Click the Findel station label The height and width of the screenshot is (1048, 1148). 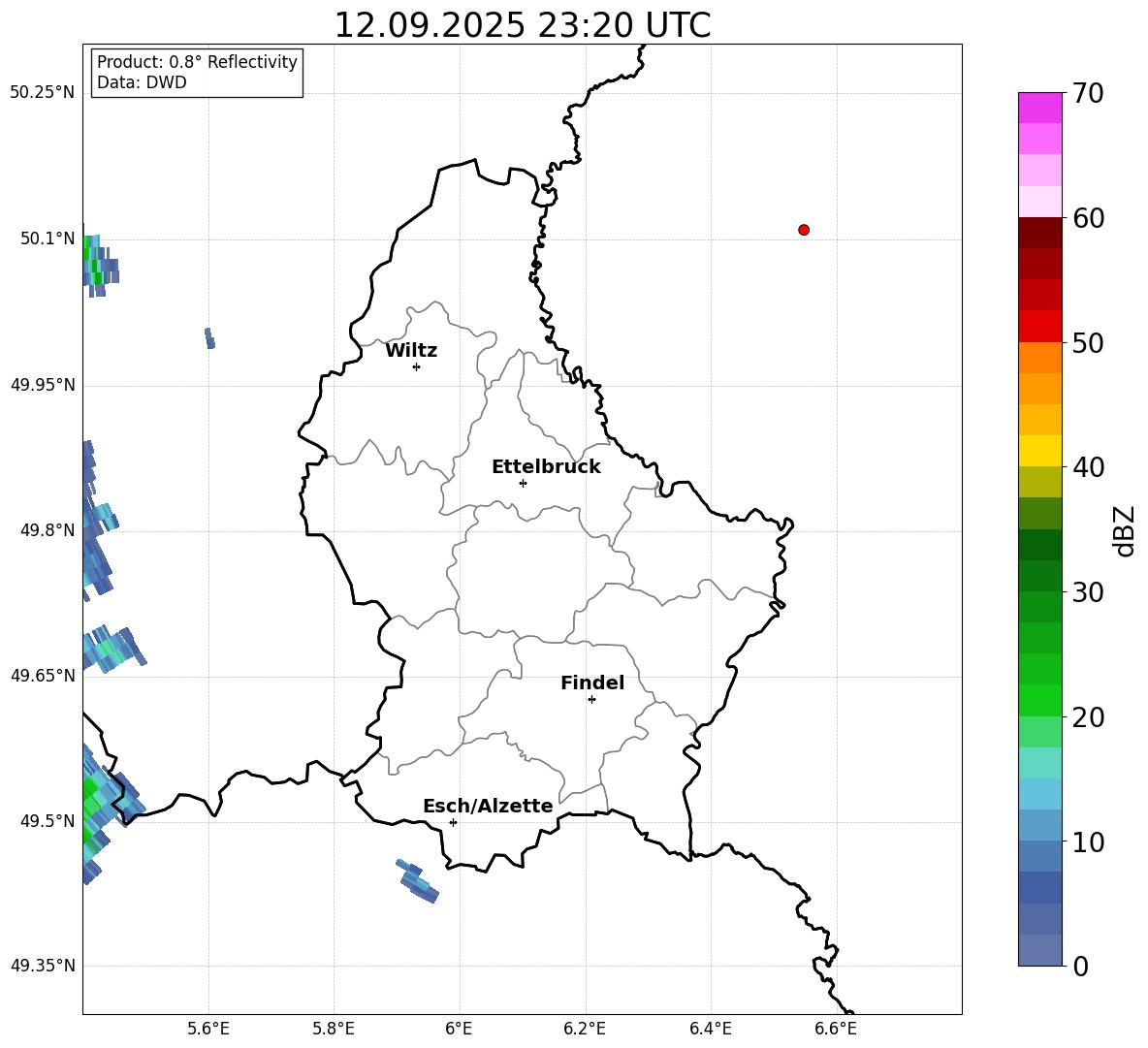592,683
